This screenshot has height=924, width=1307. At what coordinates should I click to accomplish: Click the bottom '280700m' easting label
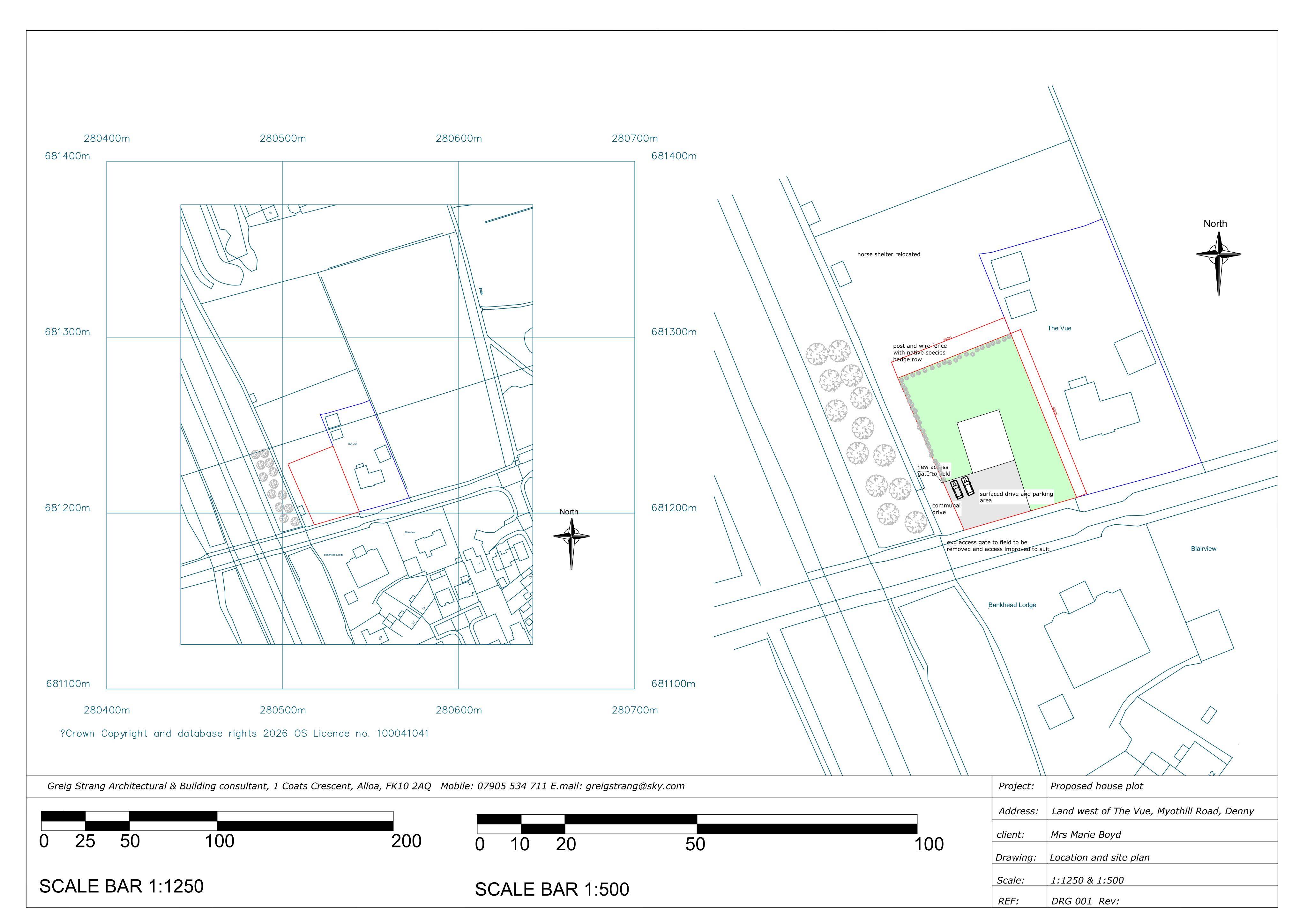635,710
